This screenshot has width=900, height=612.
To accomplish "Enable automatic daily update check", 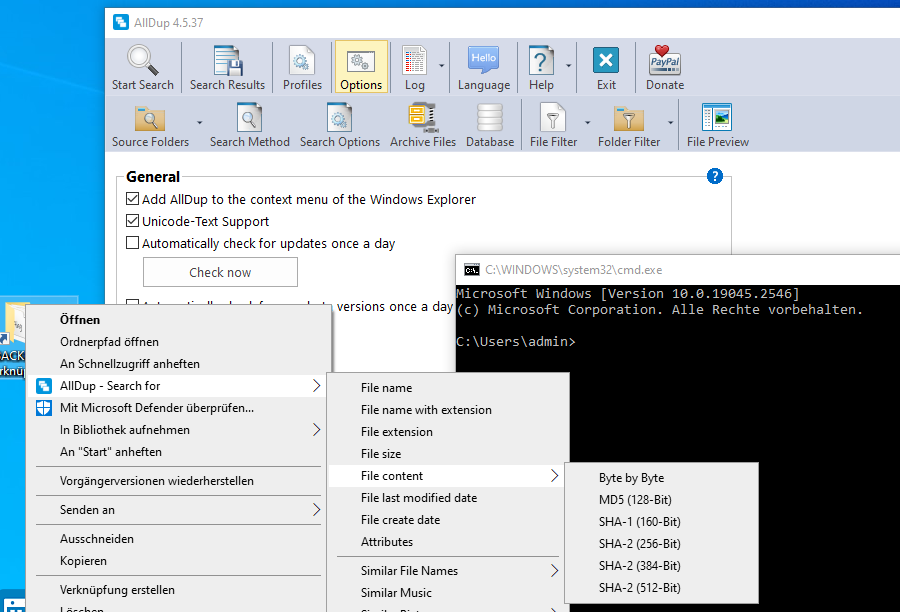I will click(133, 243).
